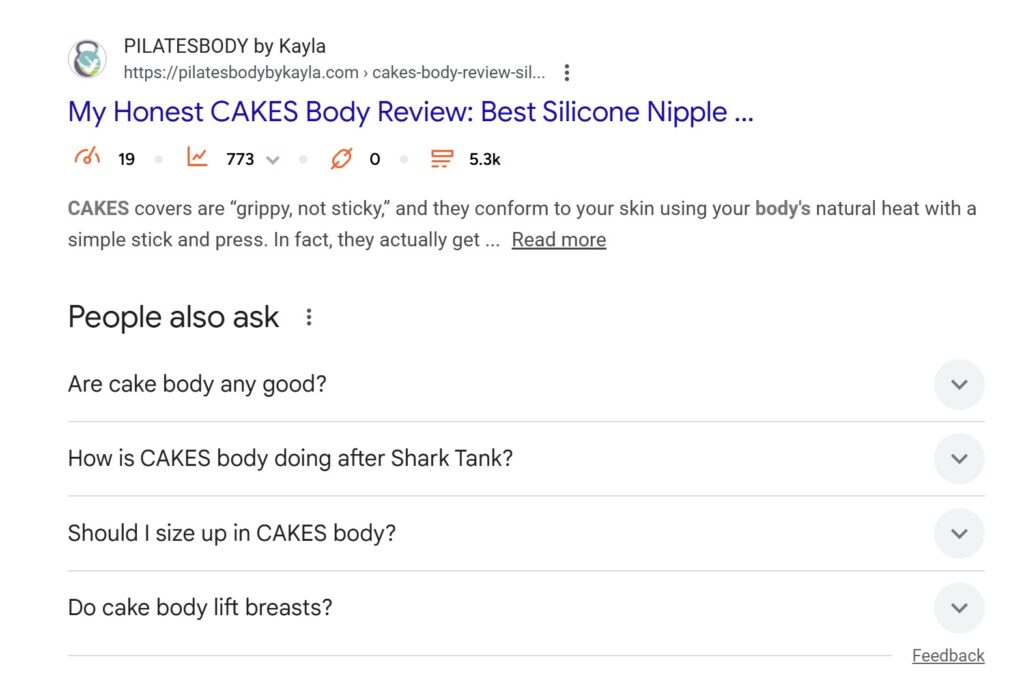The image size is (1024, 679).
Task: Click the "Read more" link in the snippet
Action: pos(558,240)
